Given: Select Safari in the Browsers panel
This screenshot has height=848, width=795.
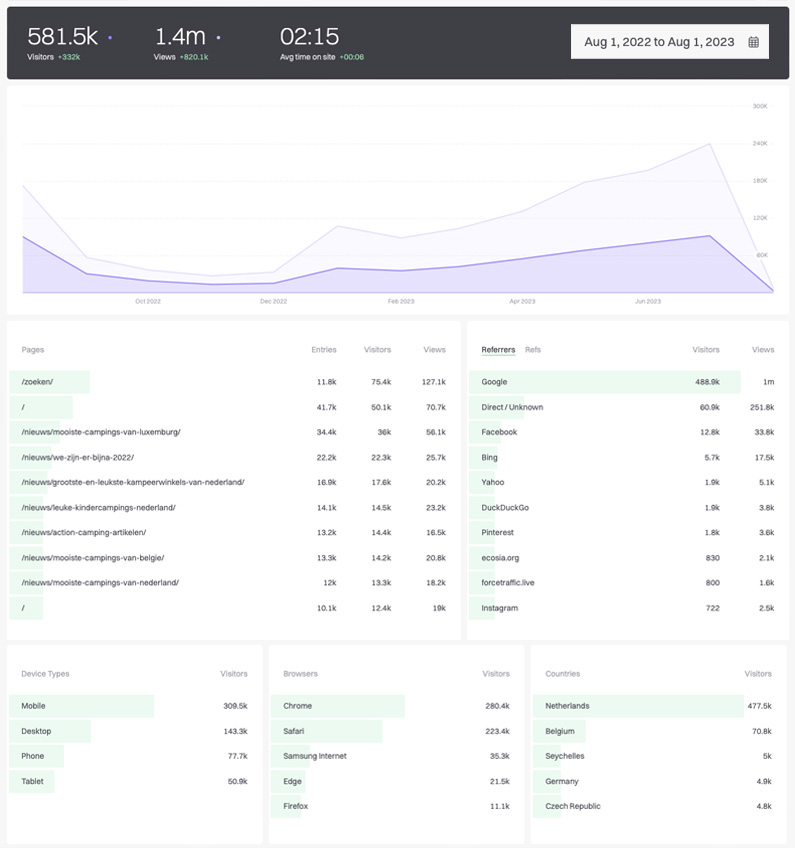Looking at the screenshot, I should click(296, 731).
